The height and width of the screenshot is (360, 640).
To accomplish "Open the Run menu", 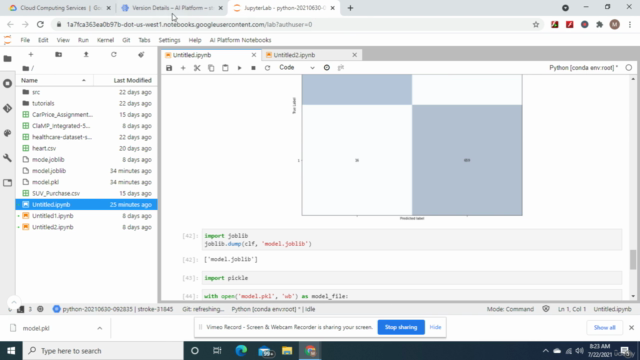I will tap(83, 40).
